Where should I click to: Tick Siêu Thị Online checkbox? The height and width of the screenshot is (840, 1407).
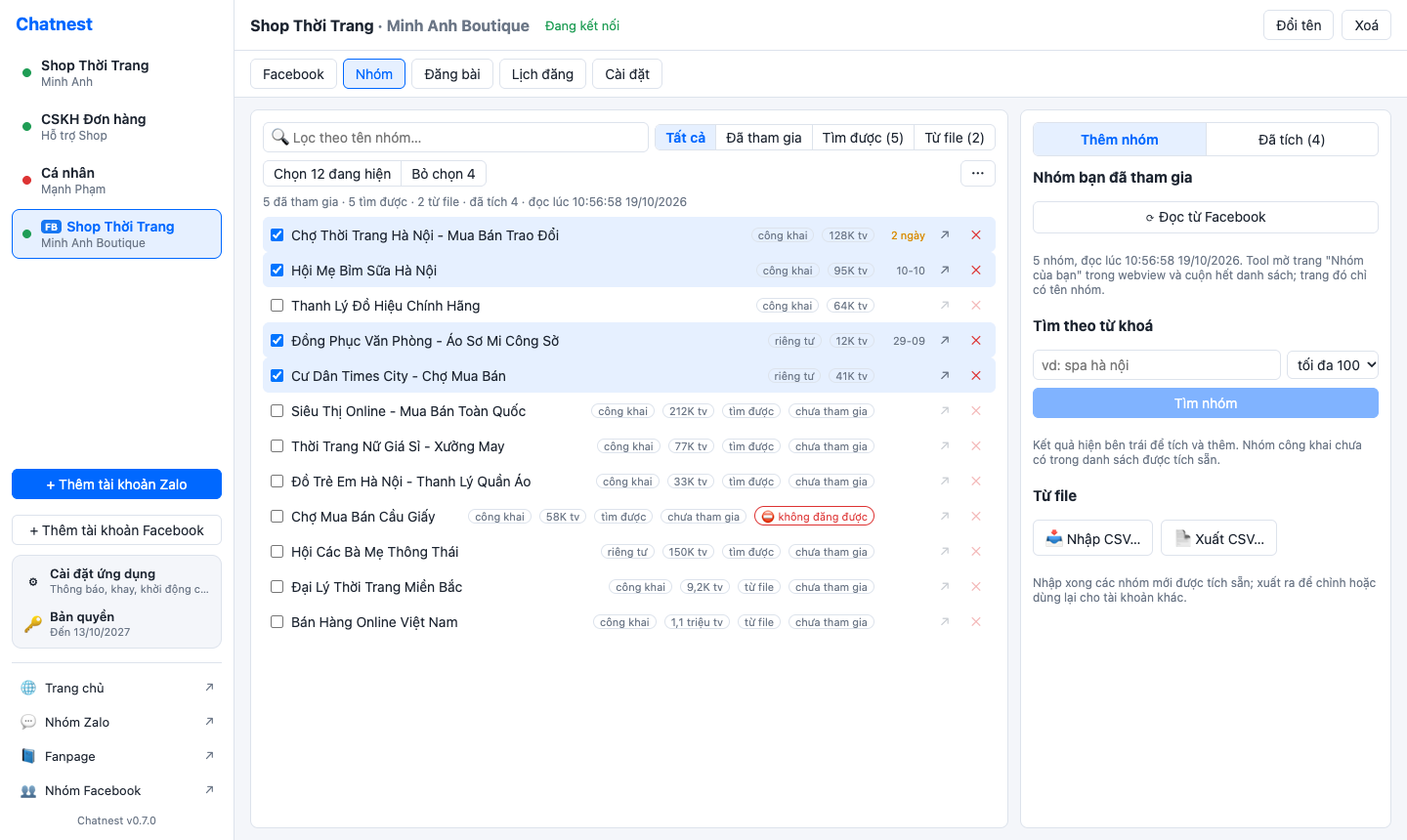[x=277, y=411]
